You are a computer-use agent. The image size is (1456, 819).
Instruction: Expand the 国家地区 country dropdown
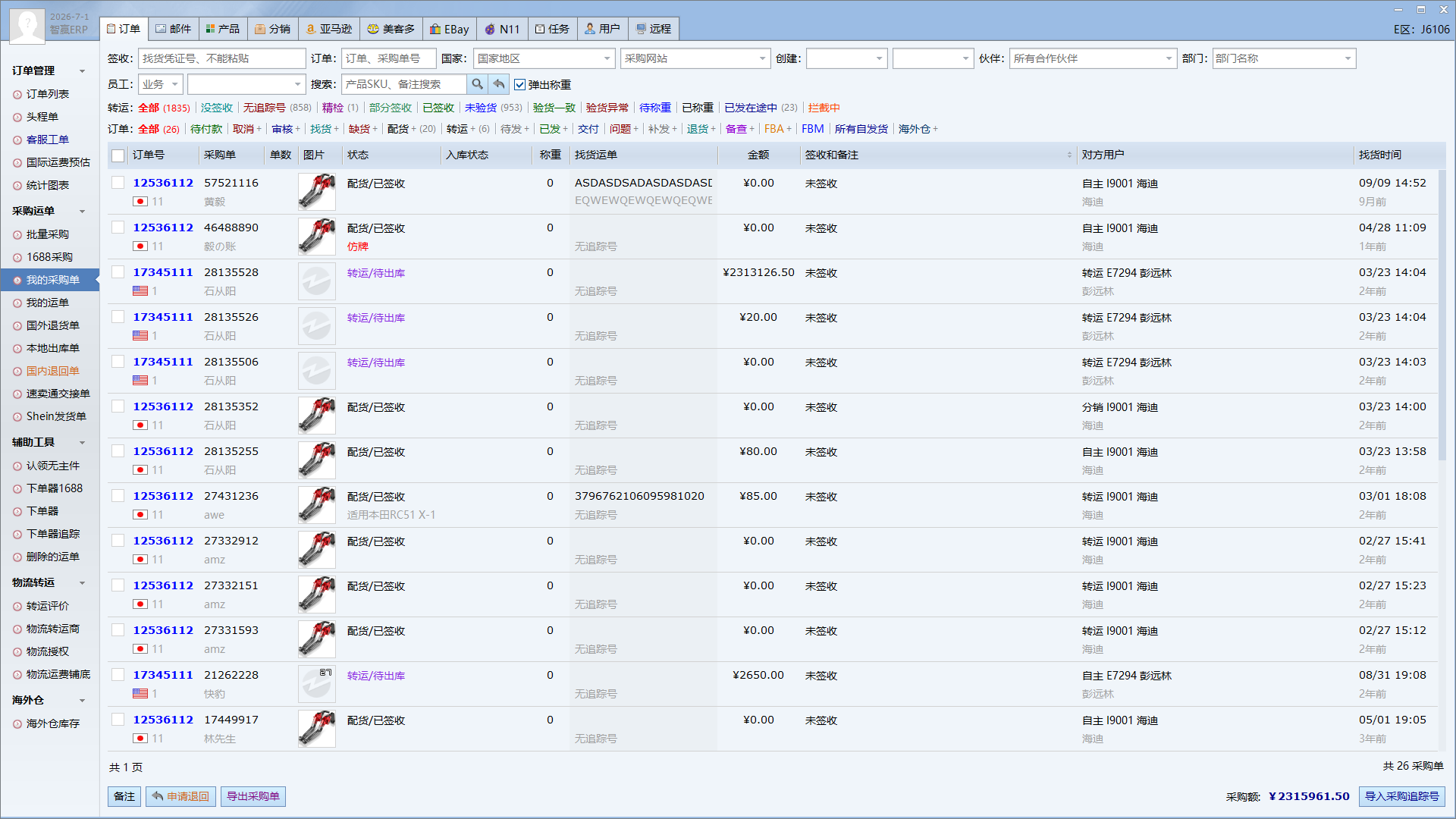607,58
